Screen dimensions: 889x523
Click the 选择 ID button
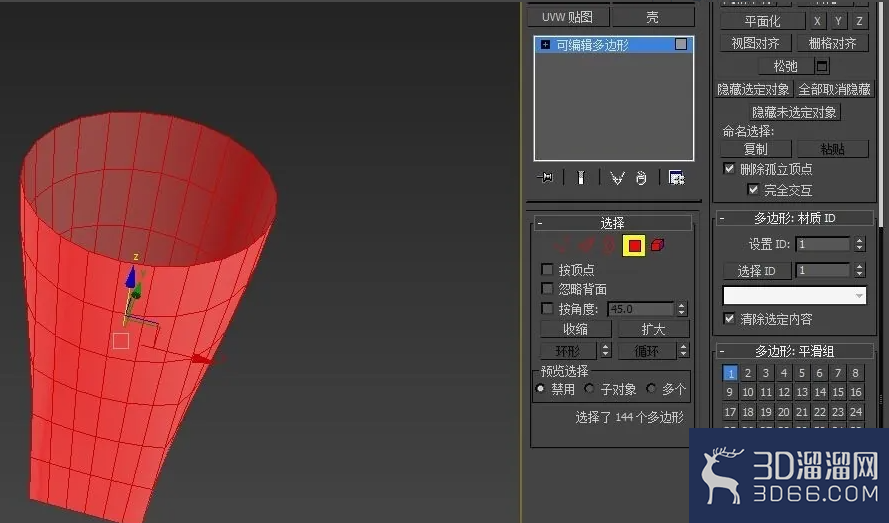757,271
